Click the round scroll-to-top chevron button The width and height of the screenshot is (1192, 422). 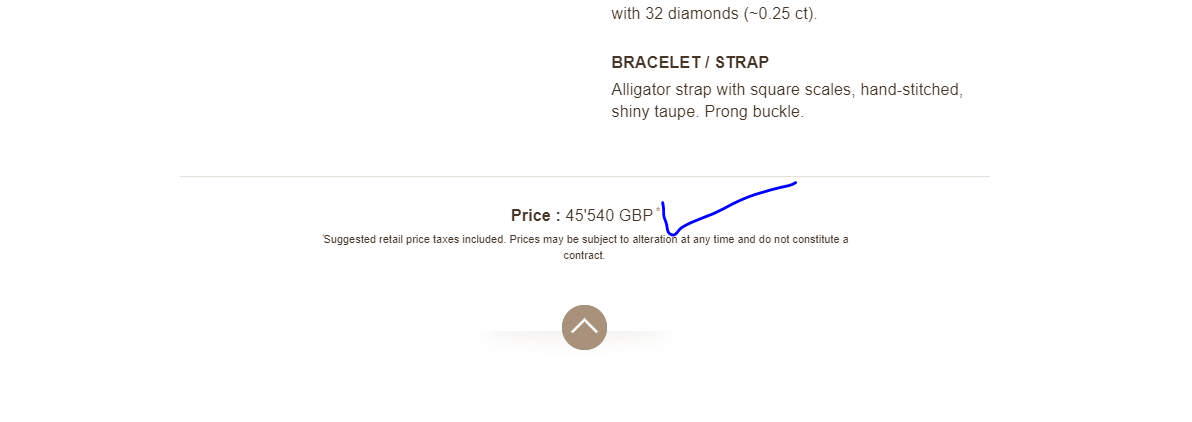point(584,328)
